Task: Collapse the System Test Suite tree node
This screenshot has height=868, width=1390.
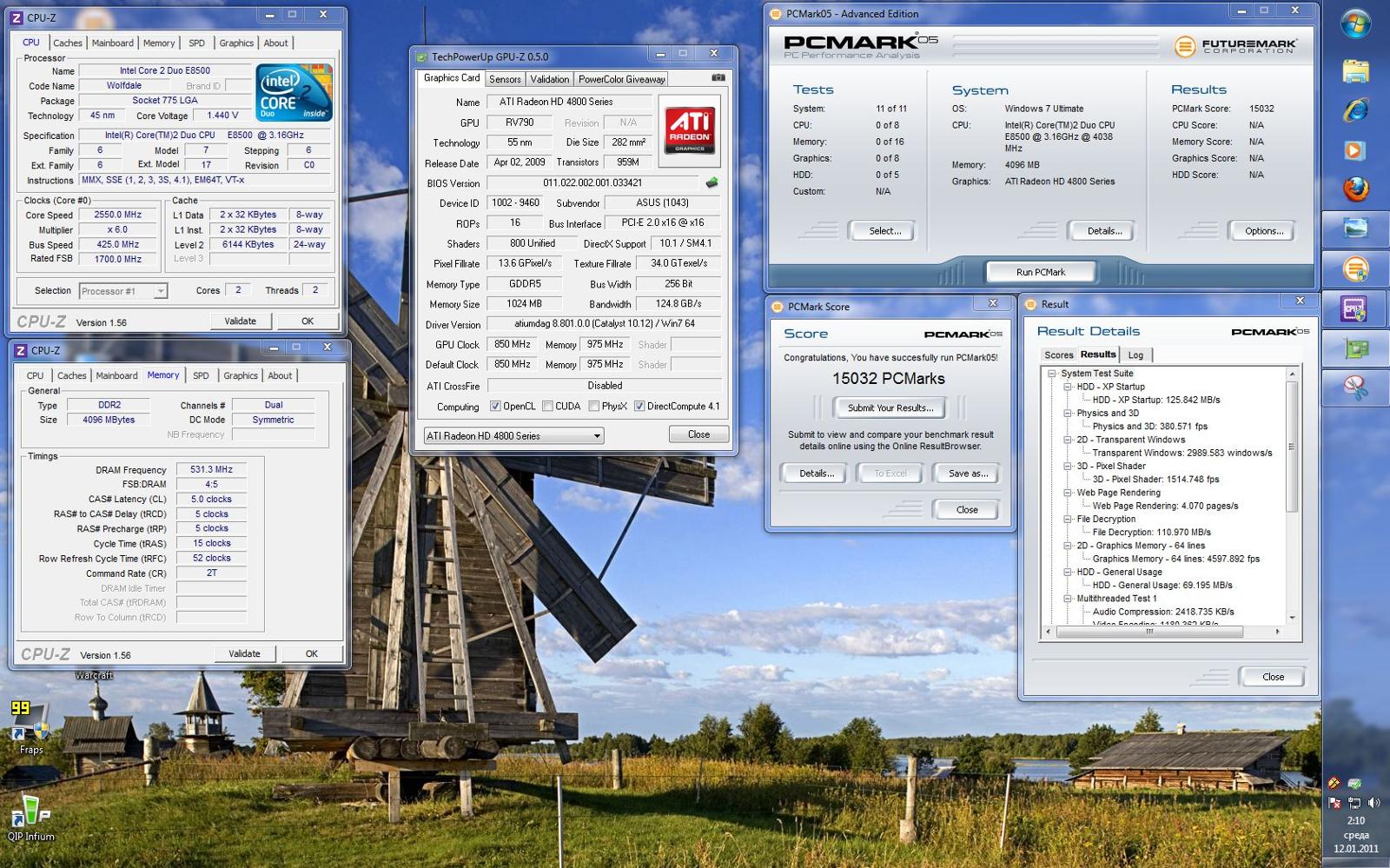Action: [x=1051, y=374]
